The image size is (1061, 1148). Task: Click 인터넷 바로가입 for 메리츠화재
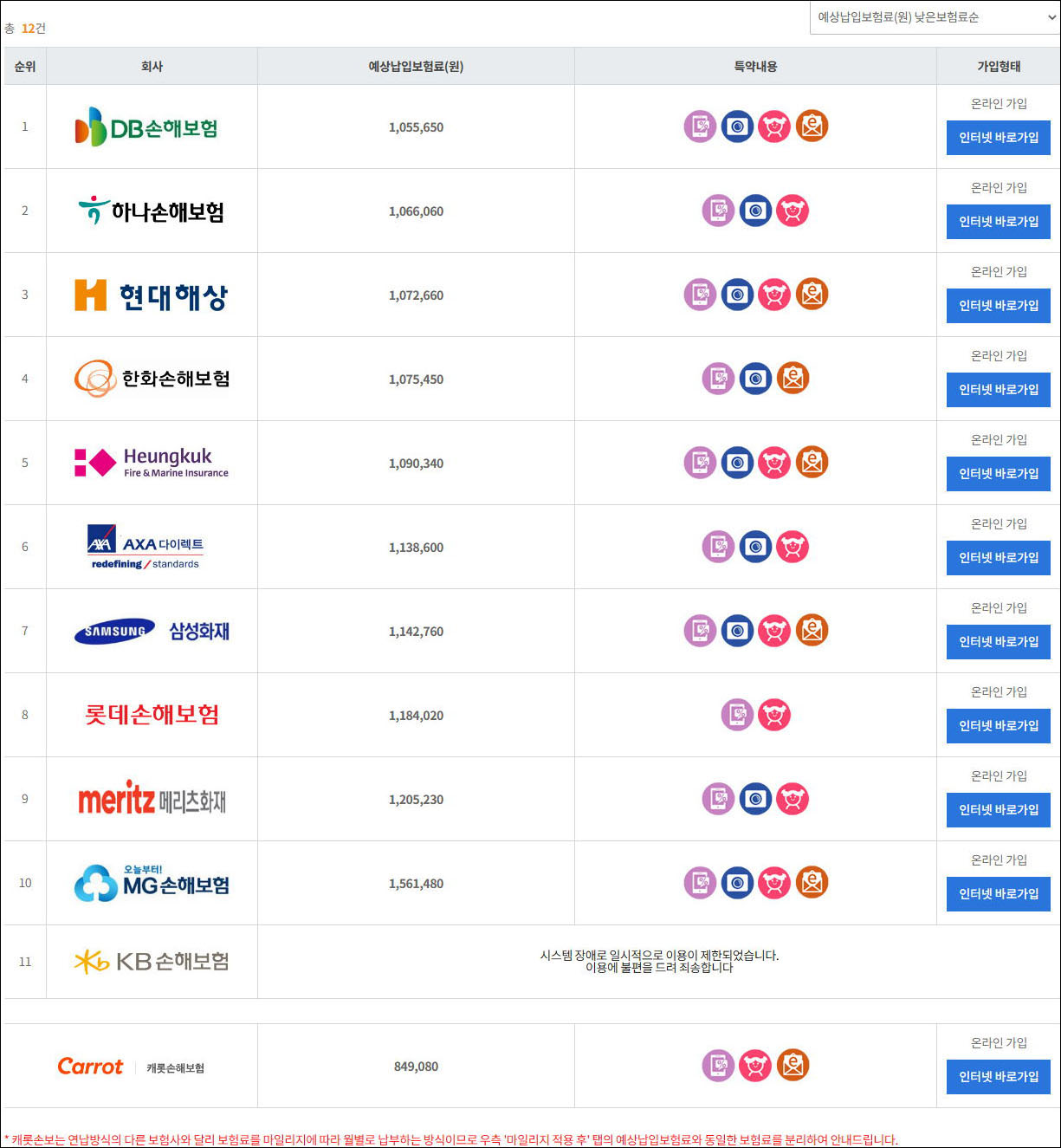point(999,810)
